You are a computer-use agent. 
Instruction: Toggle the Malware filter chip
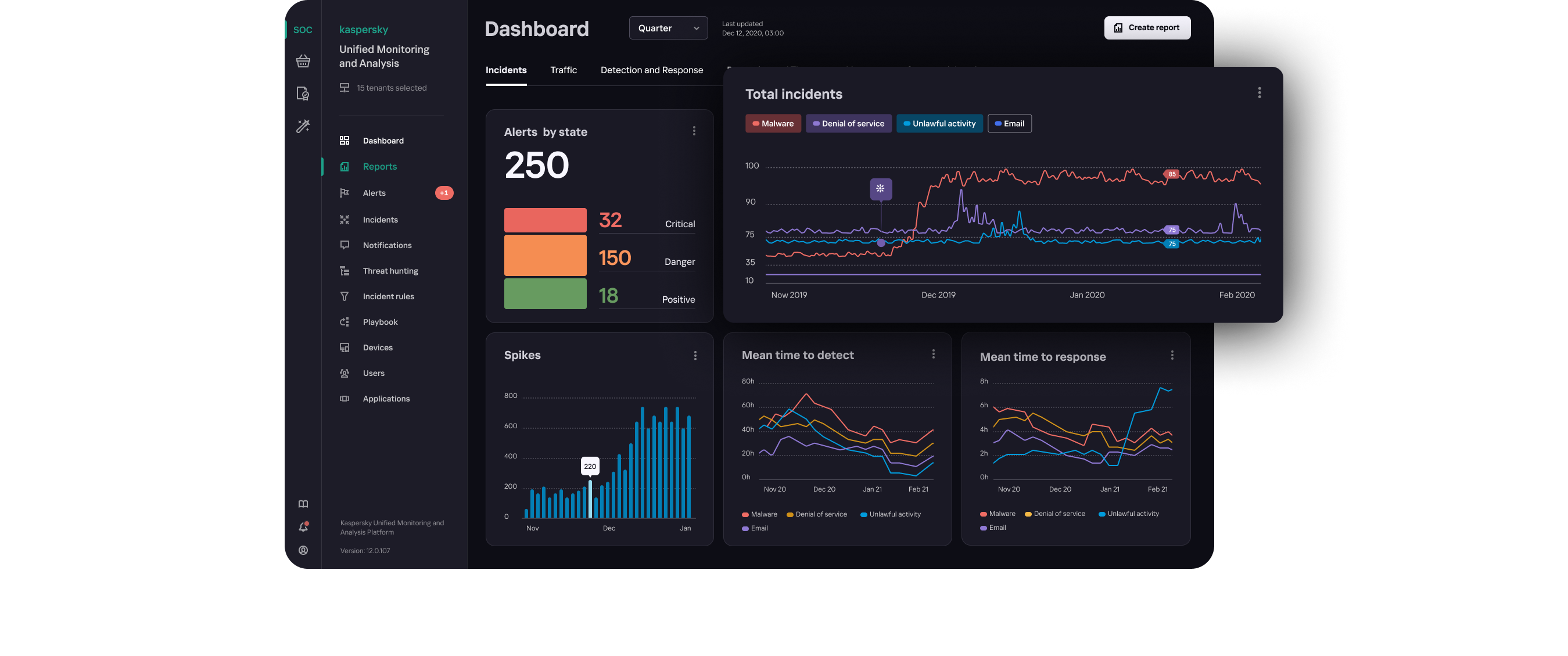(x=773, y=124)
